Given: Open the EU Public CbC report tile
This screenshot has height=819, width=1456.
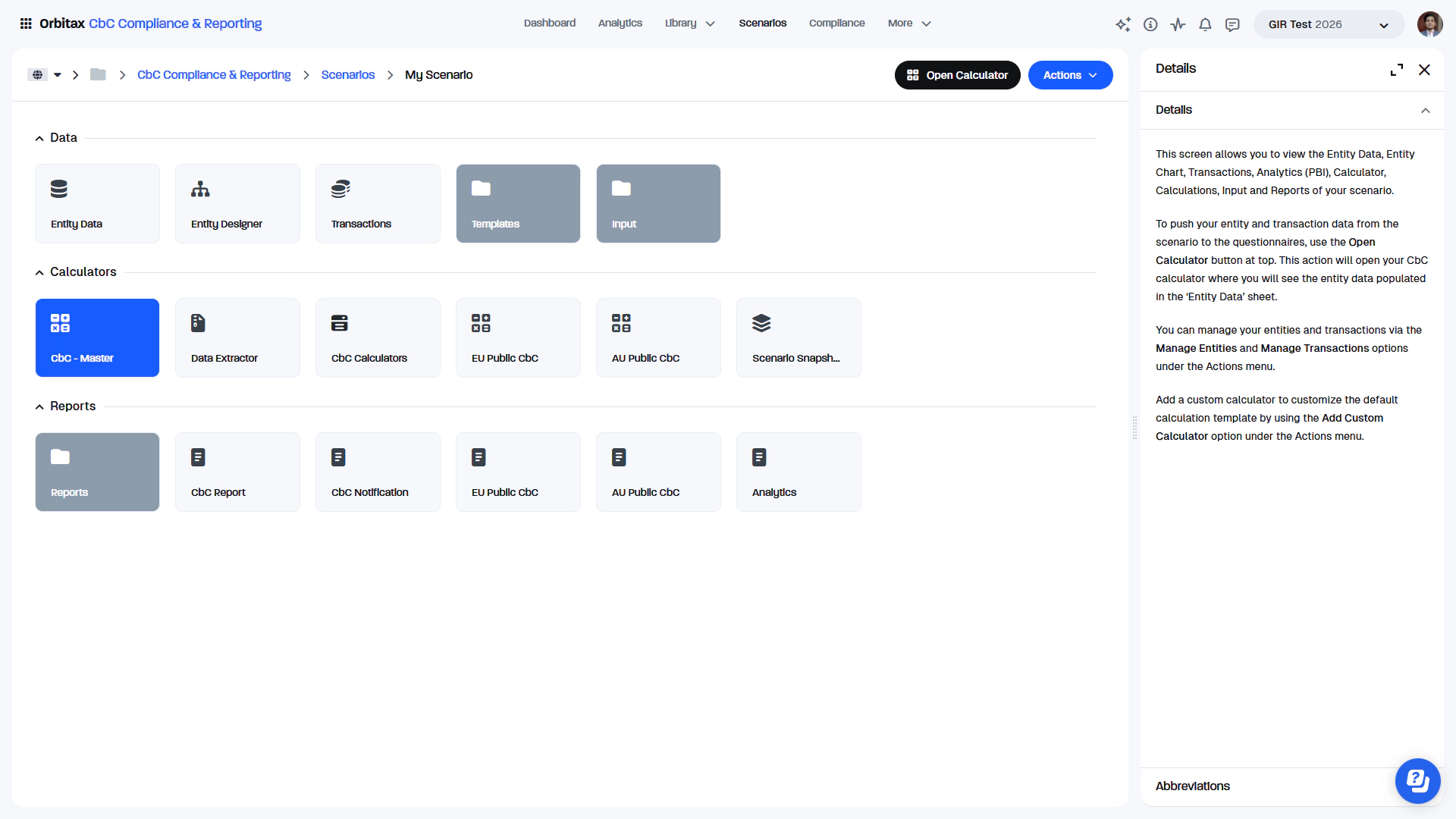Looking at the screenshot, I should coord(518,472).
